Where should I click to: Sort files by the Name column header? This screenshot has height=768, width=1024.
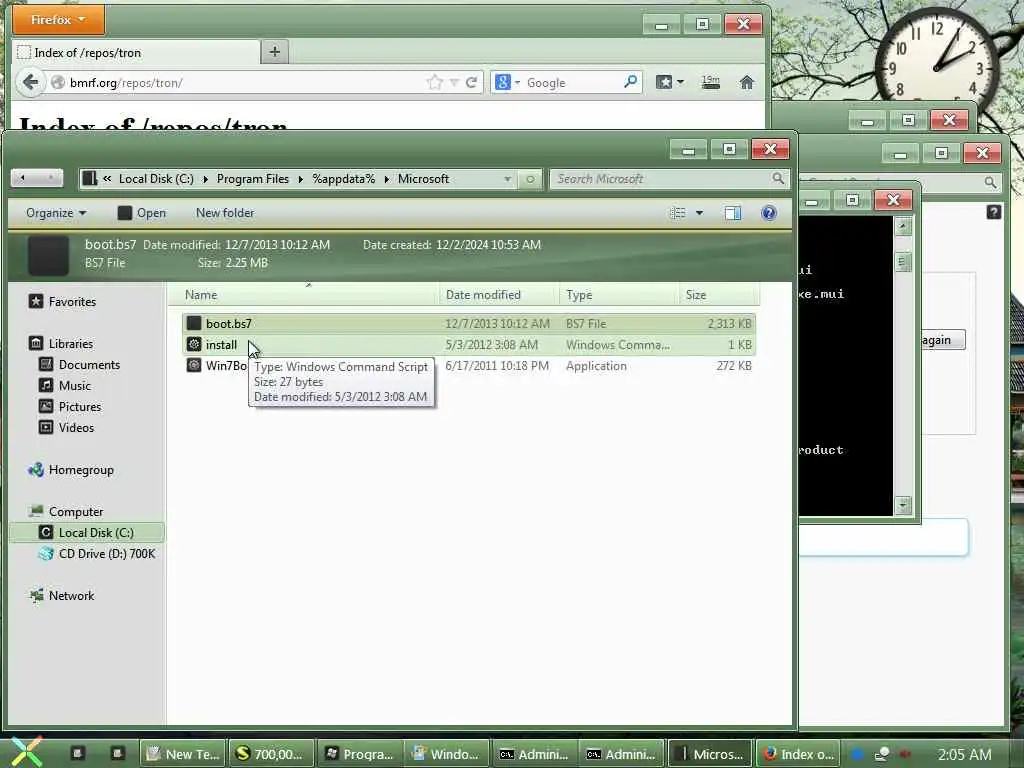[x=304, y=295]
